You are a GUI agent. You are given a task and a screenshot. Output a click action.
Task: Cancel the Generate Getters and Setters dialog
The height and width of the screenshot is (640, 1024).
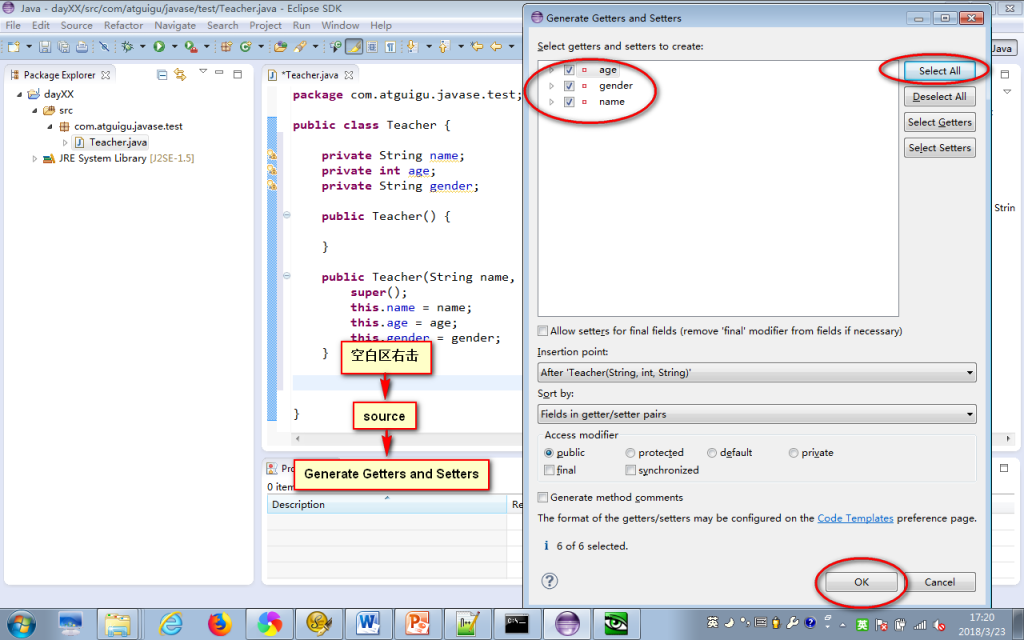pyautogui.click(x=939, y=582)
